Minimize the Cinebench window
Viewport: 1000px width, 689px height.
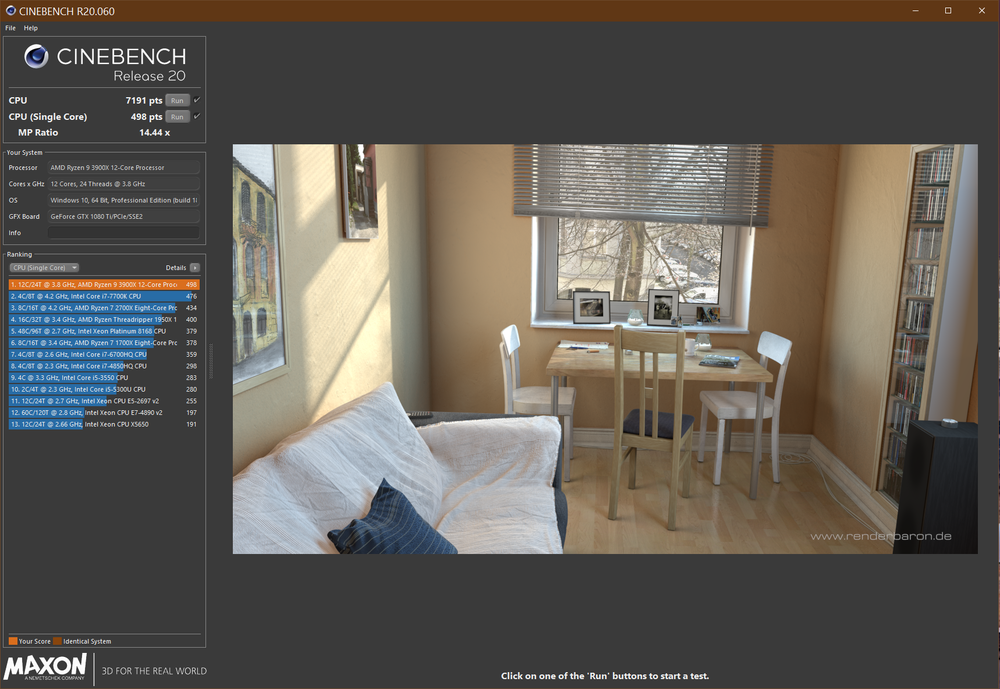pyautogui.click(x=915, y=11)
